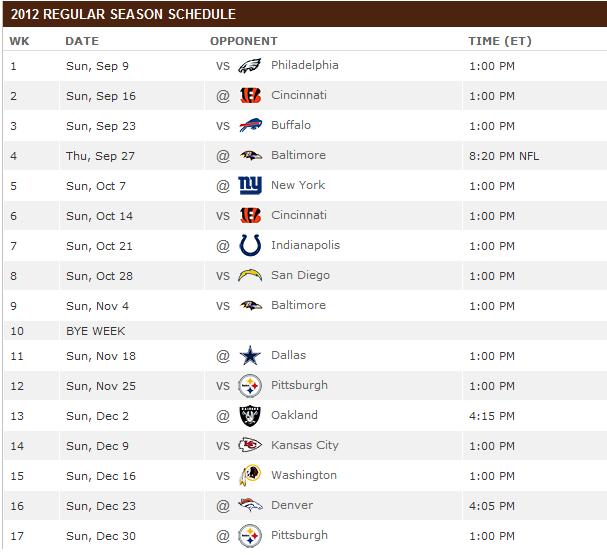Screen dimensions: 607x555
Task: Click the Oakland Raiders logo
Action: (x=250, y=416)
